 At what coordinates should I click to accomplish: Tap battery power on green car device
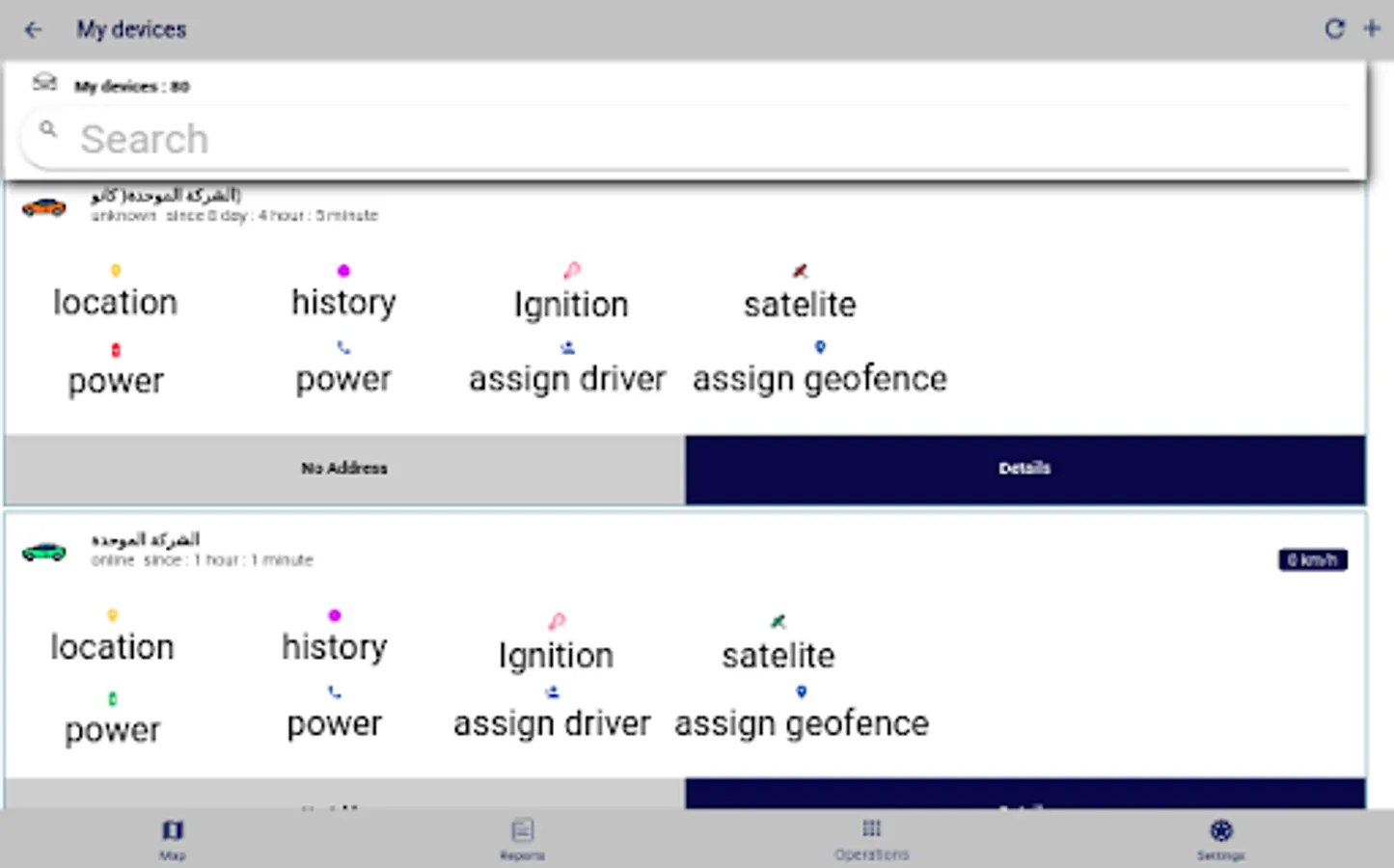click(x=112, y=719)
